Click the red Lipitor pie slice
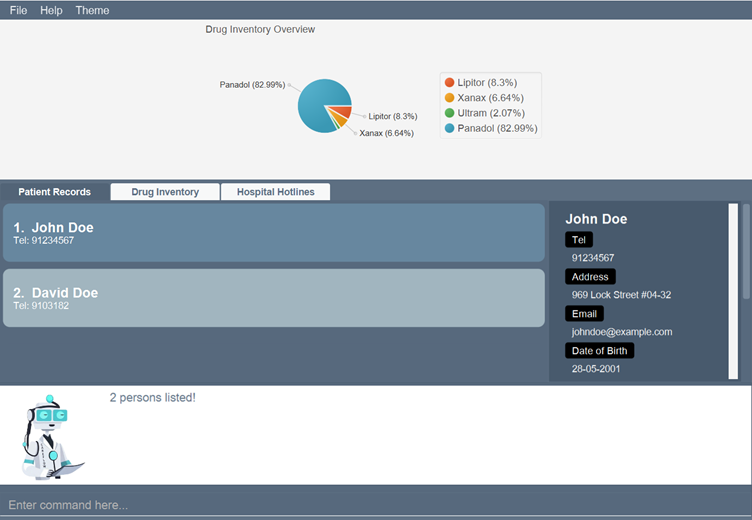The width and height of the screenshot is (752, 520). click(x=343, y=113)
